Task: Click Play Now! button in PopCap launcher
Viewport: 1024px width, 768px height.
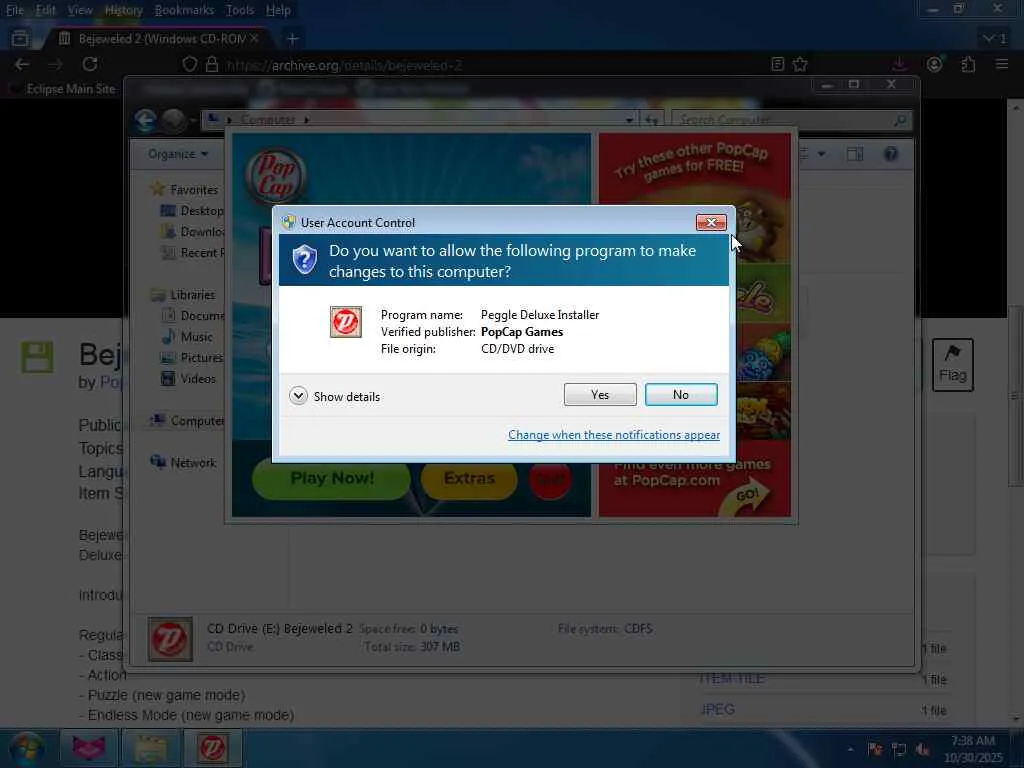Action: point(332,479)
